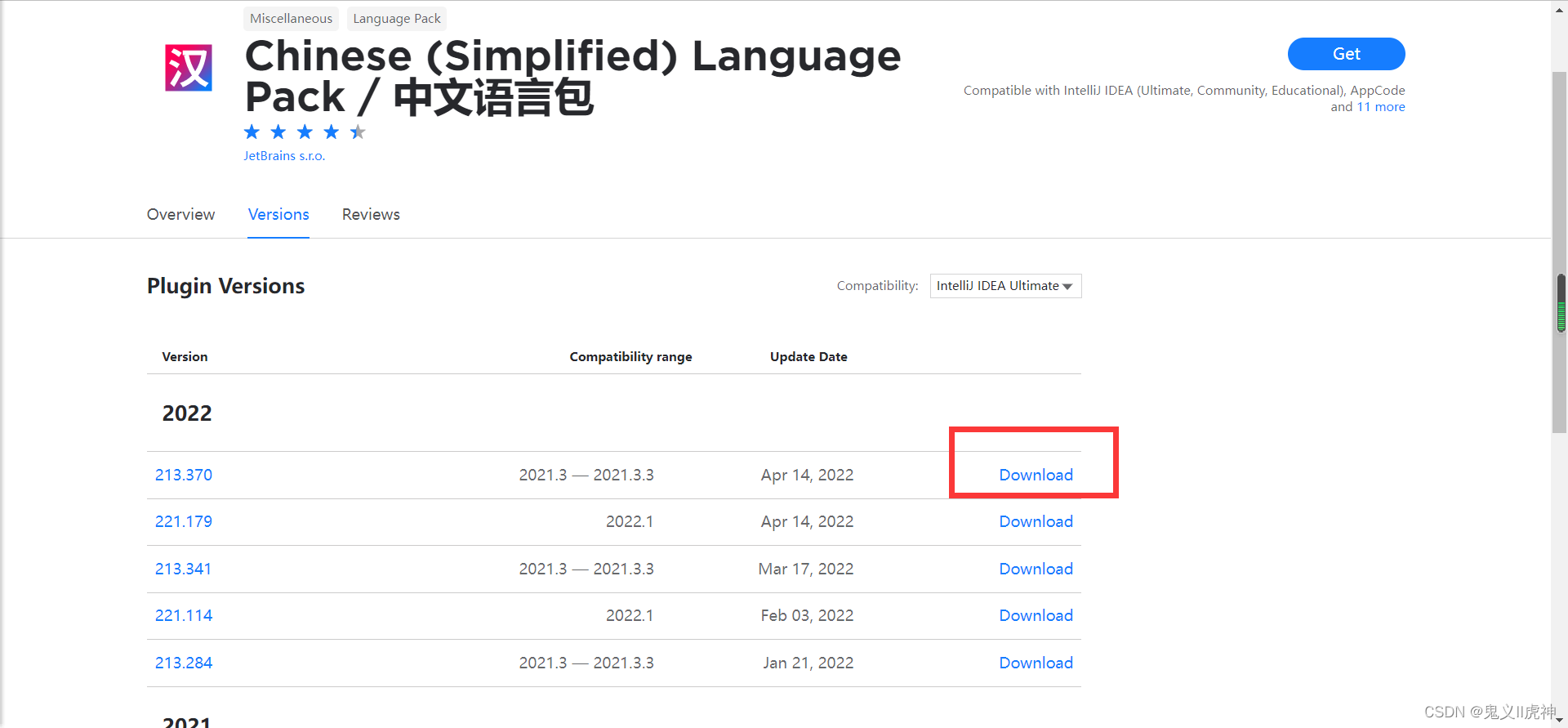Open version 213.370 details

pos(184,475)
